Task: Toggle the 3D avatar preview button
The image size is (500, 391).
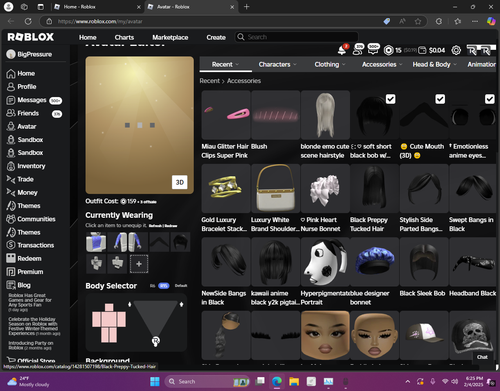Action: point(180,182)
